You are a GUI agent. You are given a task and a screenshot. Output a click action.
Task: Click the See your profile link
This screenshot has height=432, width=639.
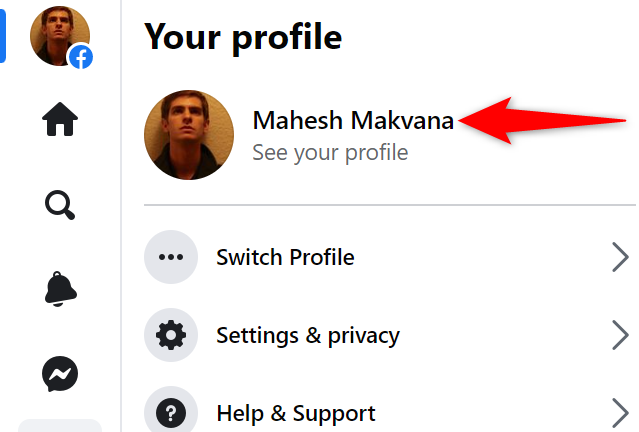[330, 153]
